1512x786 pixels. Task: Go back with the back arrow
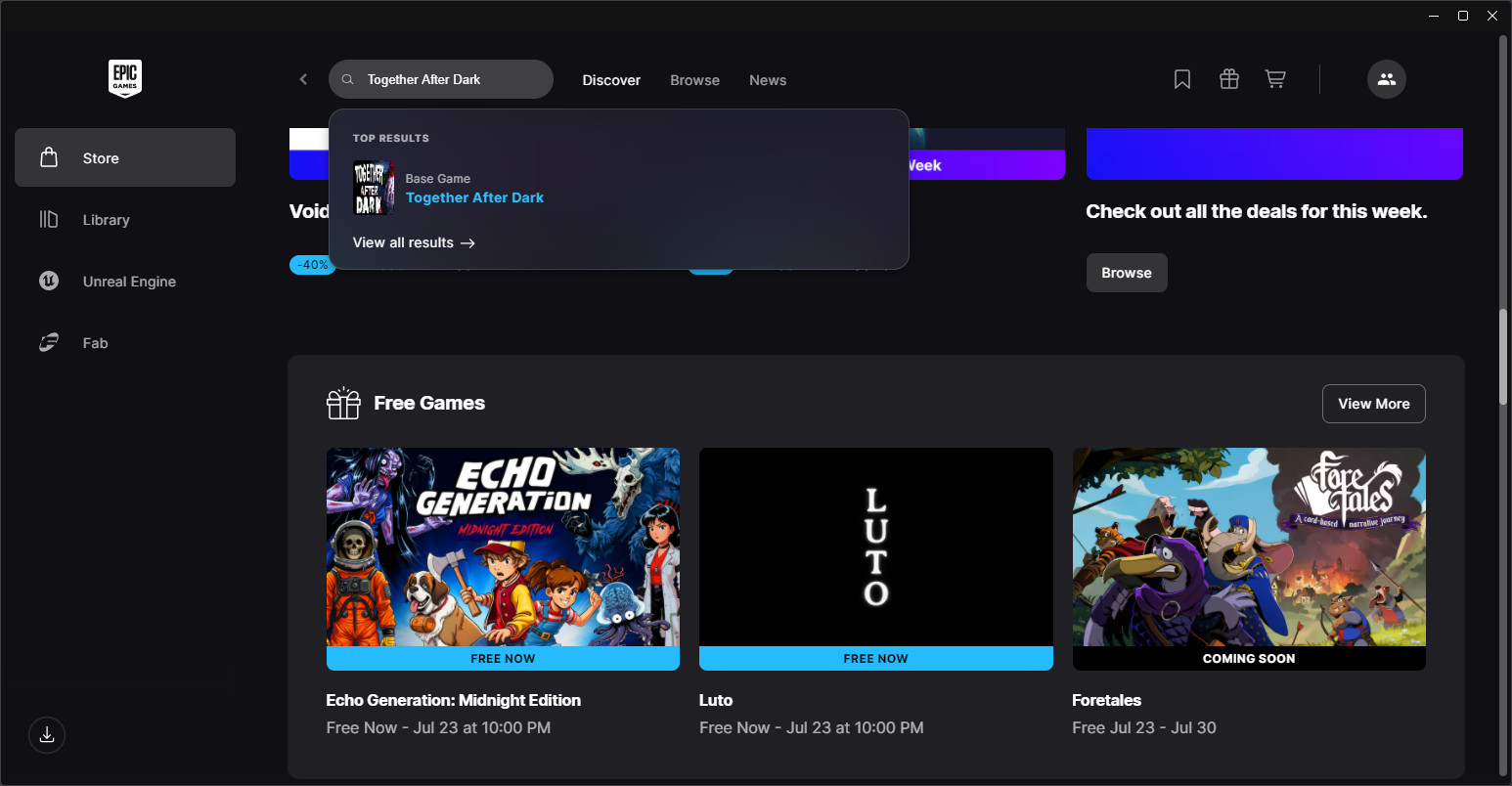tap(303, 79)
